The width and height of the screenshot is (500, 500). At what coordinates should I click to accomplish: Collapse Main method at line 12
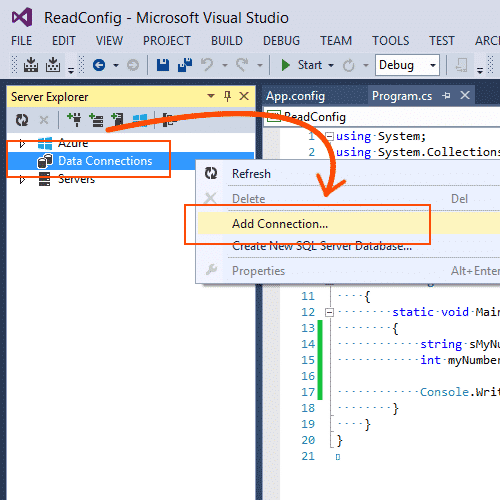pos(329,312)
